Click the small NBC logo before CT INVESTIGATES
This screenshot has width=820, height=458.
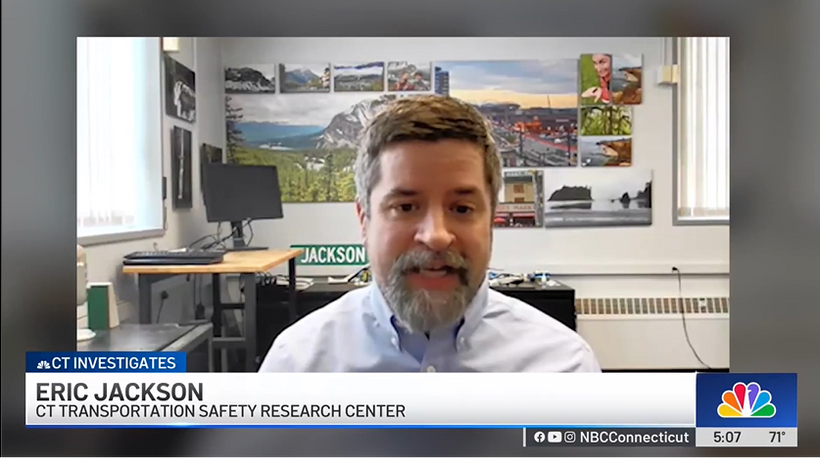coord(43,364)
